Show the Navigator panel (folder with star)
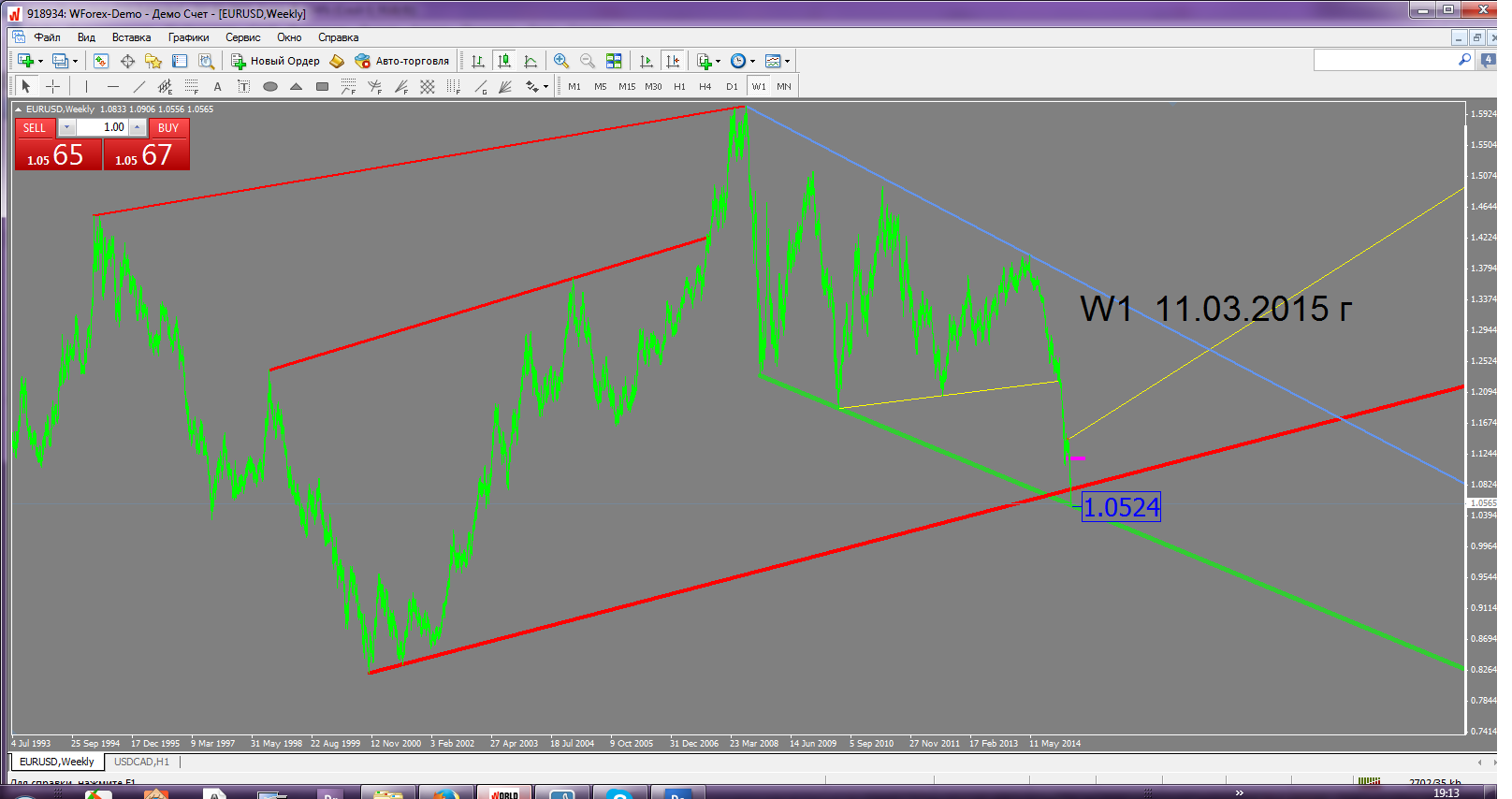1512x799 pixels. [x=153, y=61]
